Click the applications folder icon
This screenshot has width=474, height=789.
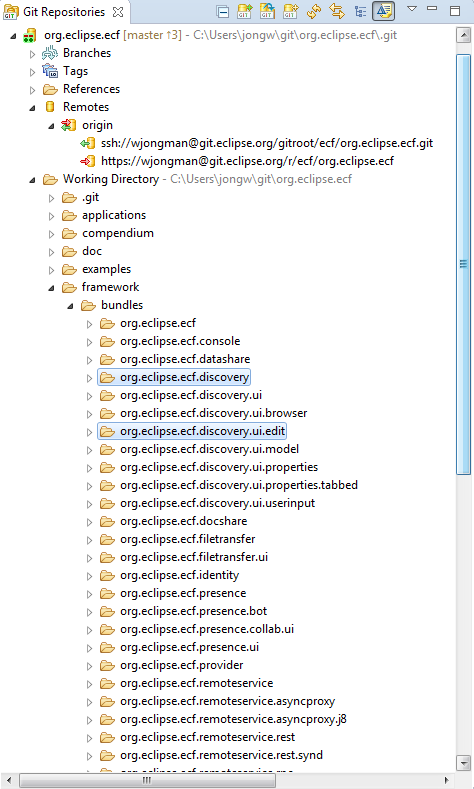click(69, 215)
